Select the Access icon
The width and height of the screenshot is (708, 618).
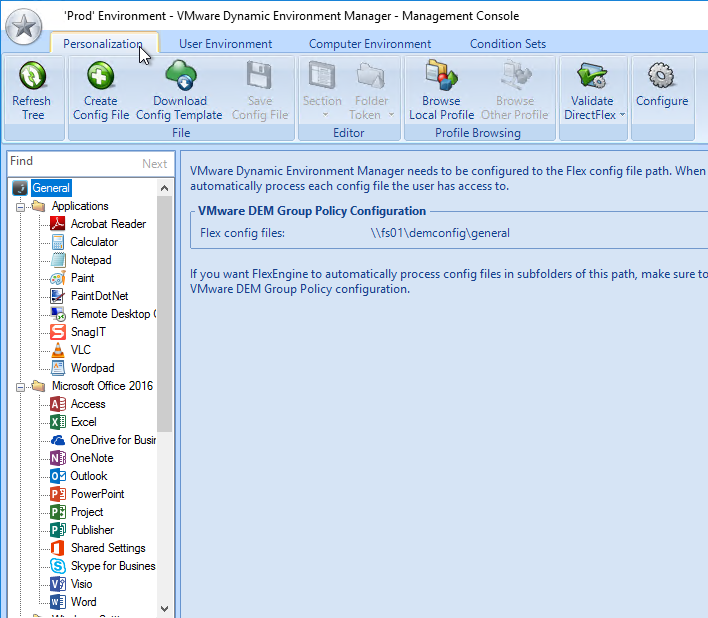pos(58,404)
